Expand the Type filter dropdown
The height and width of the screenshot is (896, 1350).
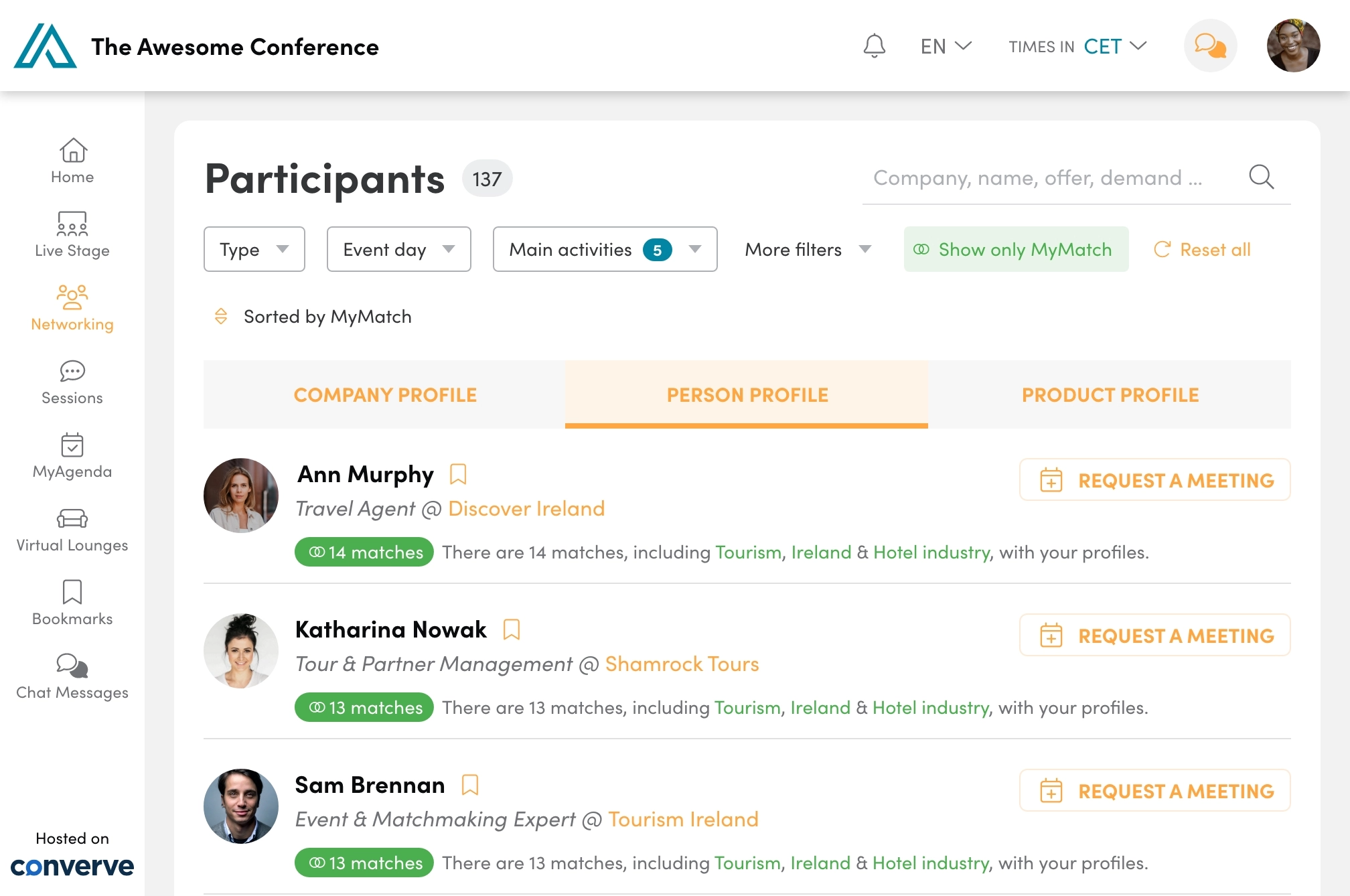[254, 249]
